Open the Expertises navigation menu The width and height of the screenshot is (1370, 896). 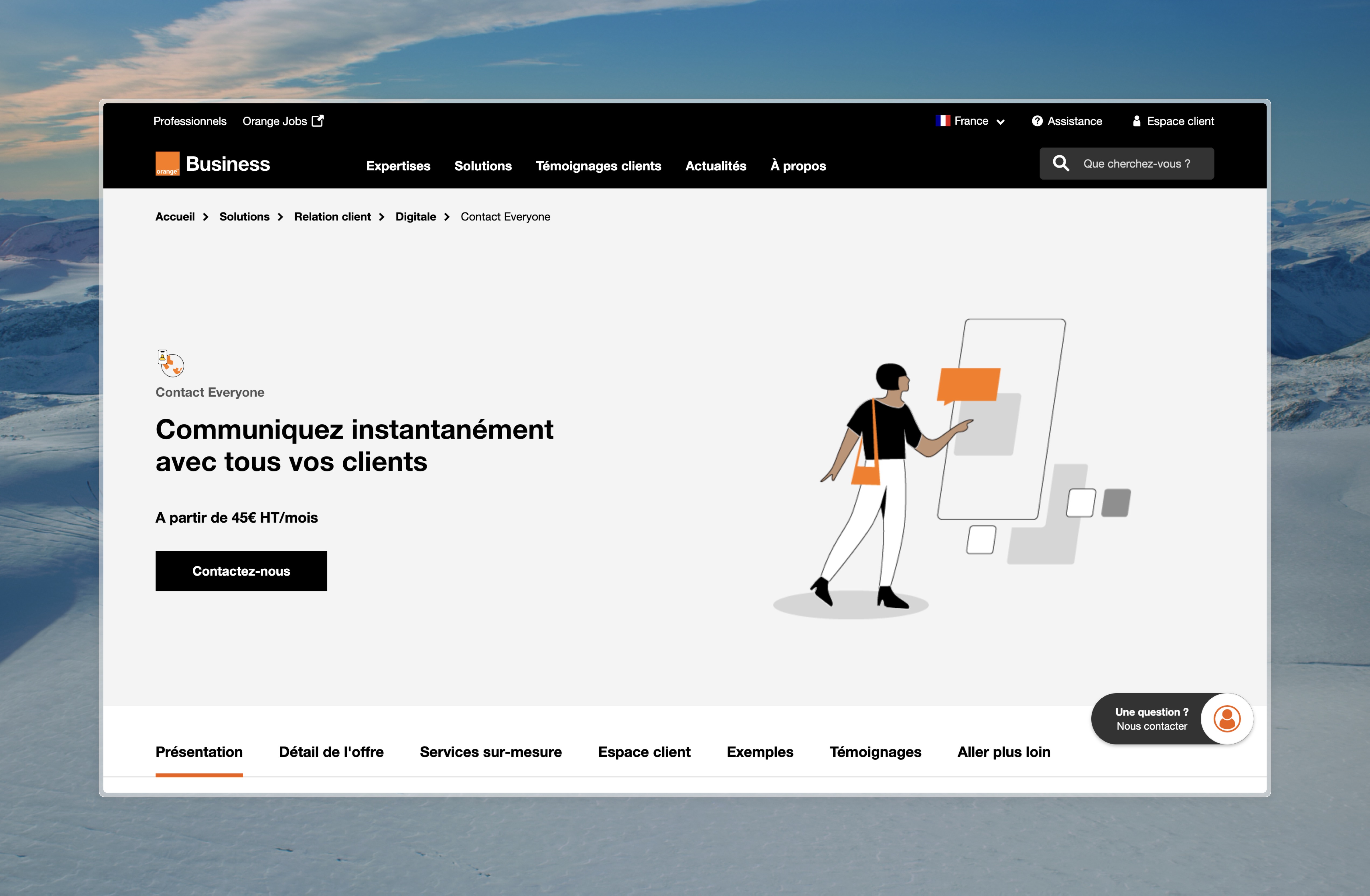(398, 166)
